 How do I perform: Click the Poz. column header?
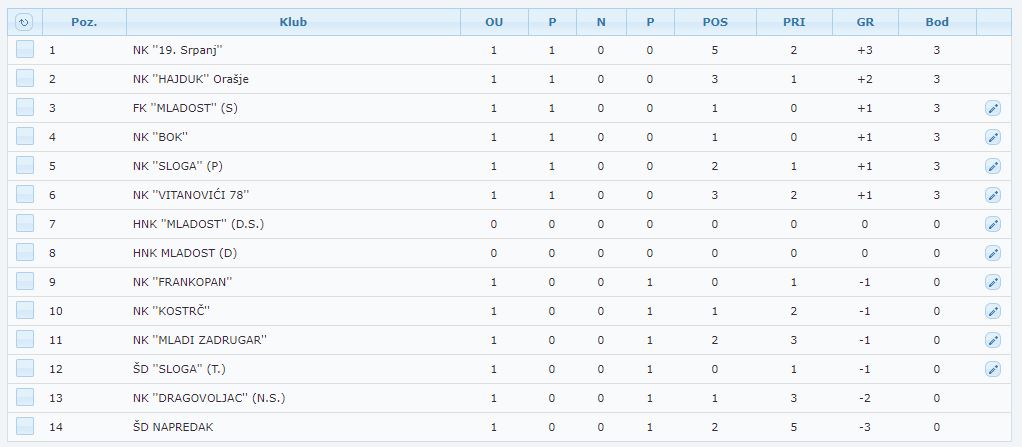click(x=84, y=22)
